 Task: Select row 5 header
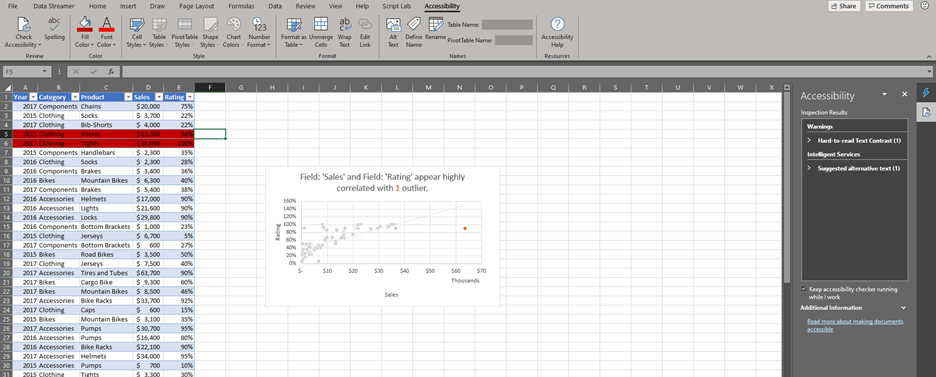(6, 134)
